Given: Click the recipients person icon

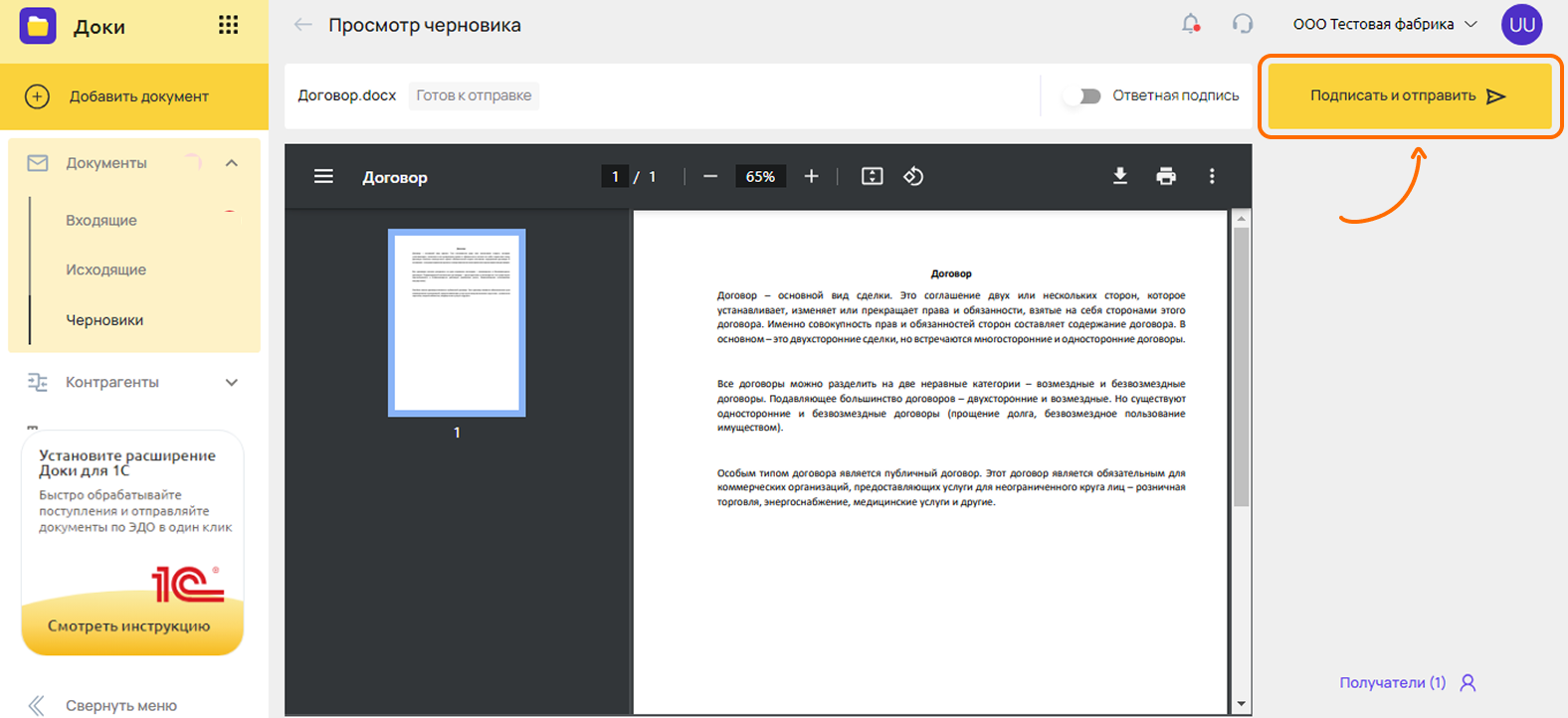Looking at the screenshot, I should click(x=1468, y=683).
